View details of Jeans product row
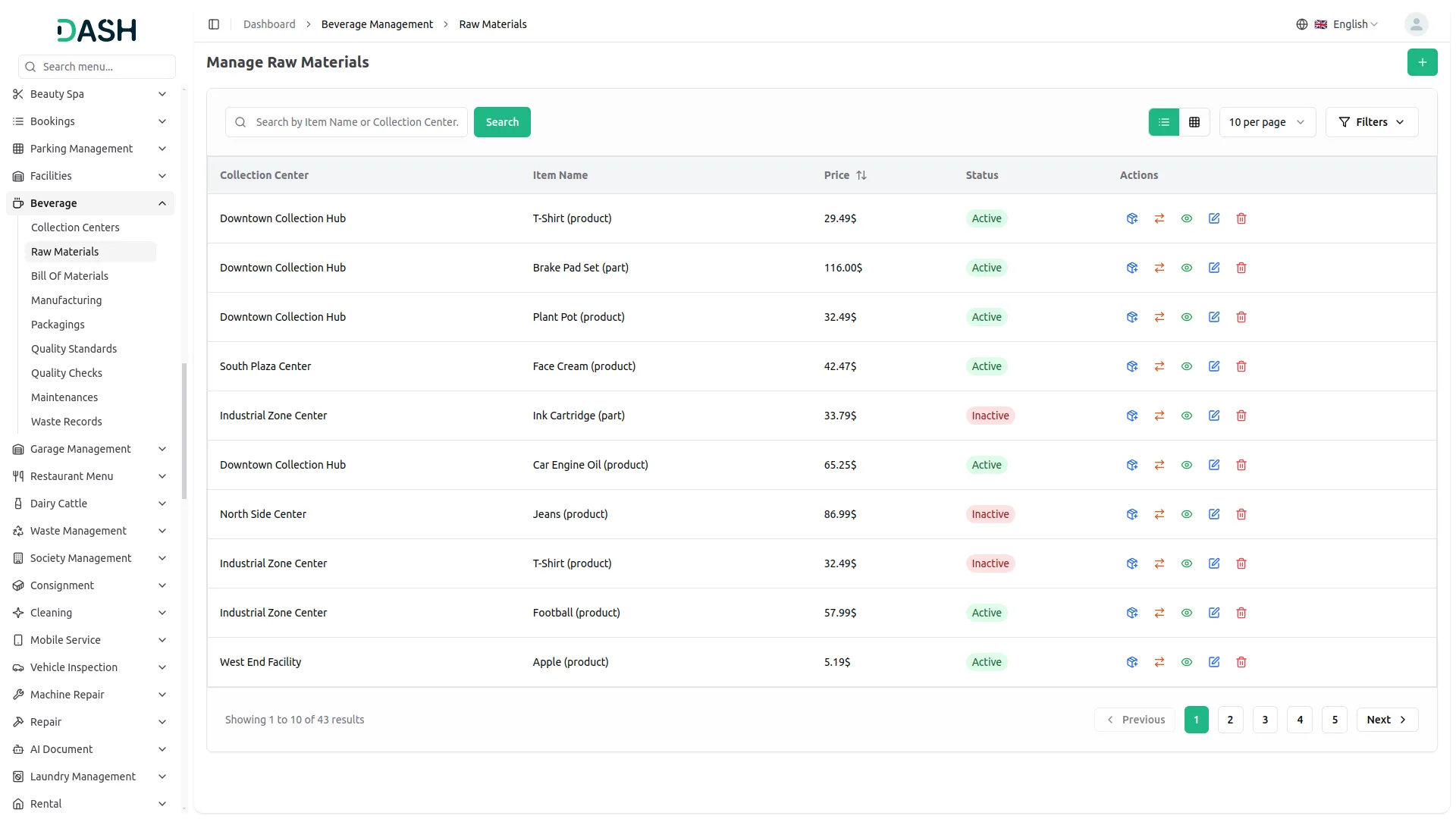 tap(1187, 514)
